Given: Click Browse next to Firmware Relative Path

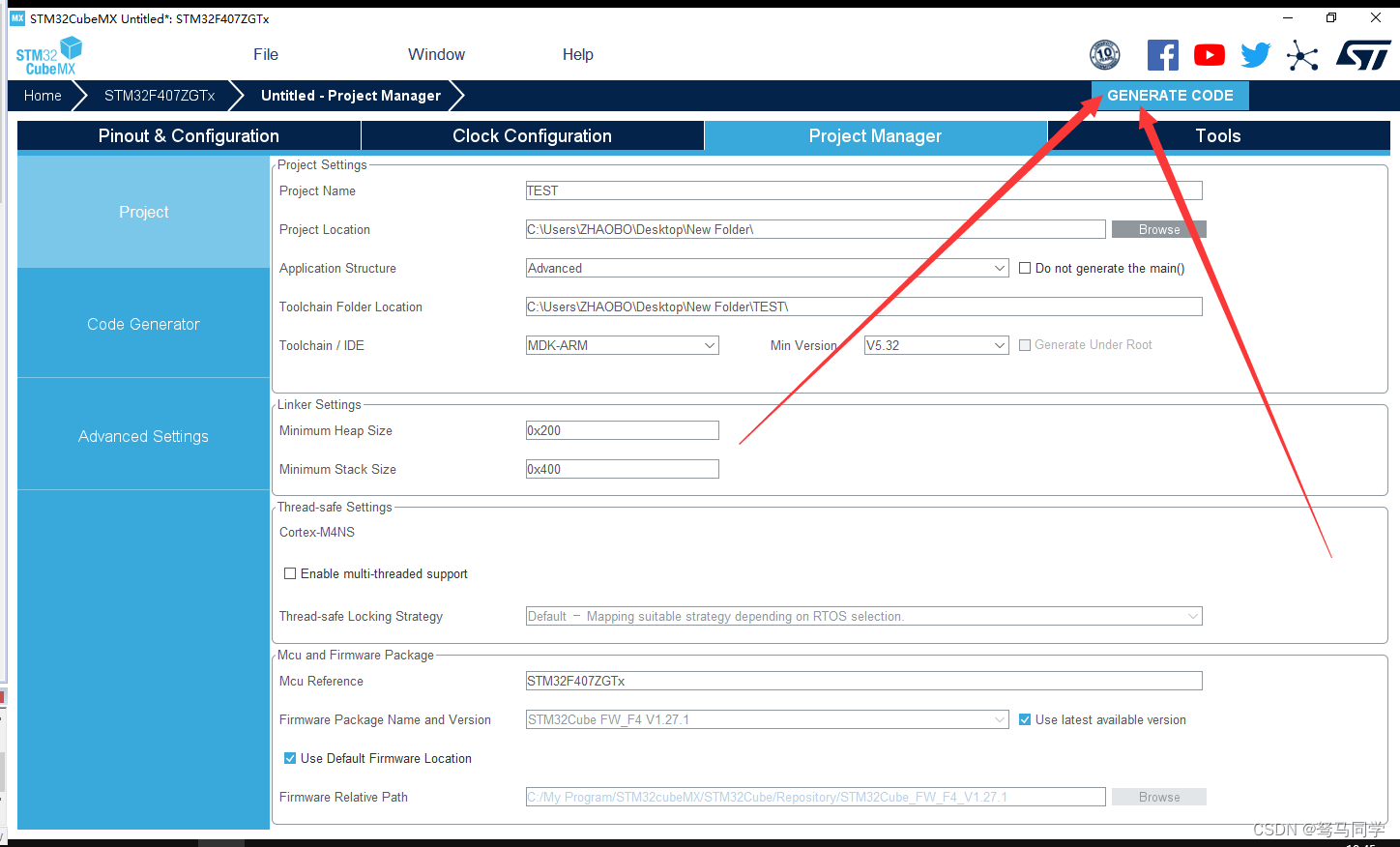Looking at the screenshot, I should [x=1159, y=797].
